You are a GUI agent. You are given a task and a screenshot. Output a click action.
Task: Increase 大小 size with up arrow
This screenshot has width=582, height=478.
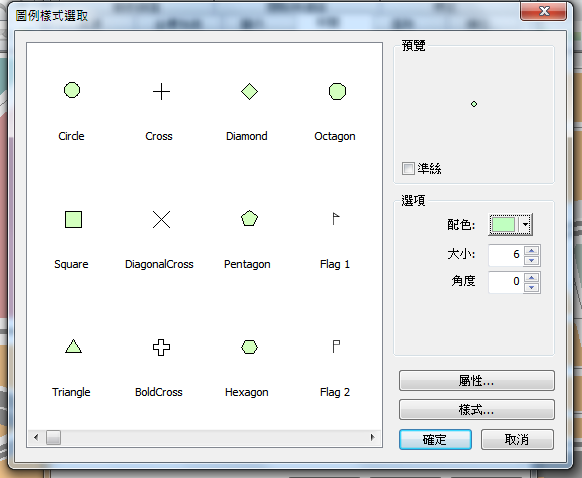click(x=532, y=251)
